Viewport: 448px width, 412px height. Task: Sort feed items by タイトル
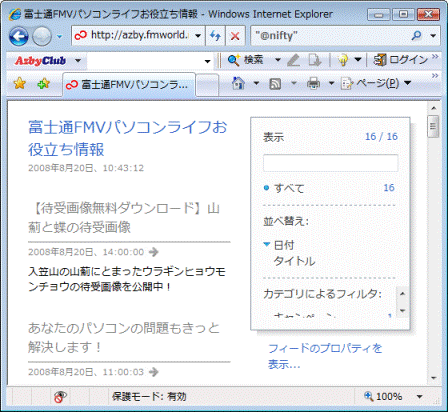point(294,261)
